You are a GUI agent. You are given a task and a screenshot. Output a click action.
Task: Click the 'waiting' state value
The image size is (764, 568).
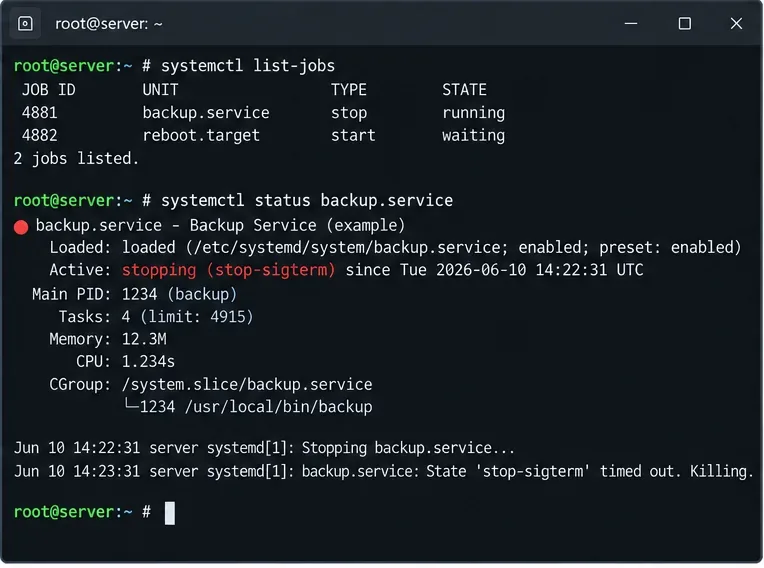coord(474,135)
